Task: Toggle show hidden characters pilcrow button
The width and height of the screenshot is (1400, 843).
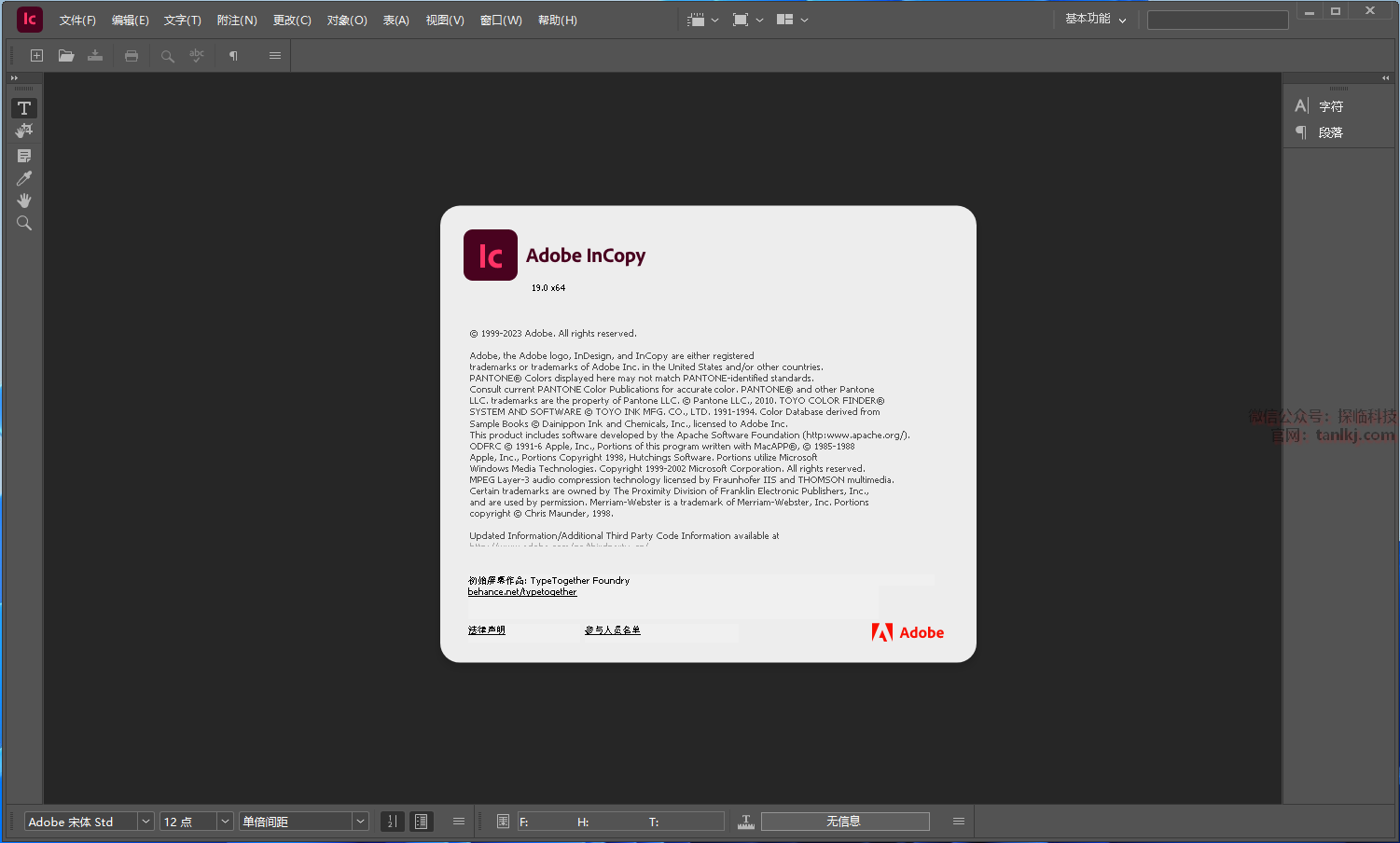Action: click(233, 56)
